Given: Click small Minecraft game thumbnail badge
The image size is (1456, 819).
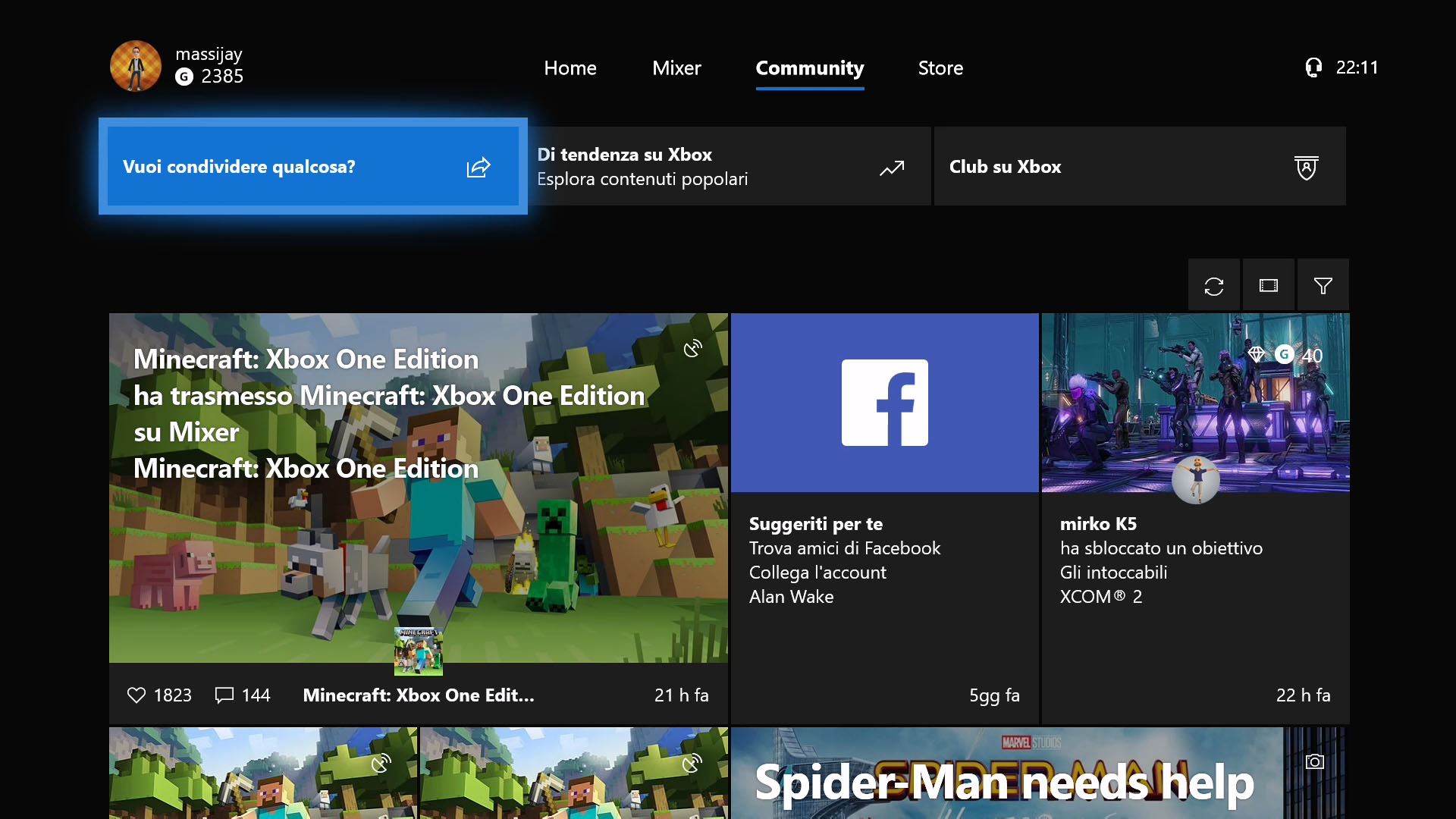Looking at the screenshot, I should point(419,651).
